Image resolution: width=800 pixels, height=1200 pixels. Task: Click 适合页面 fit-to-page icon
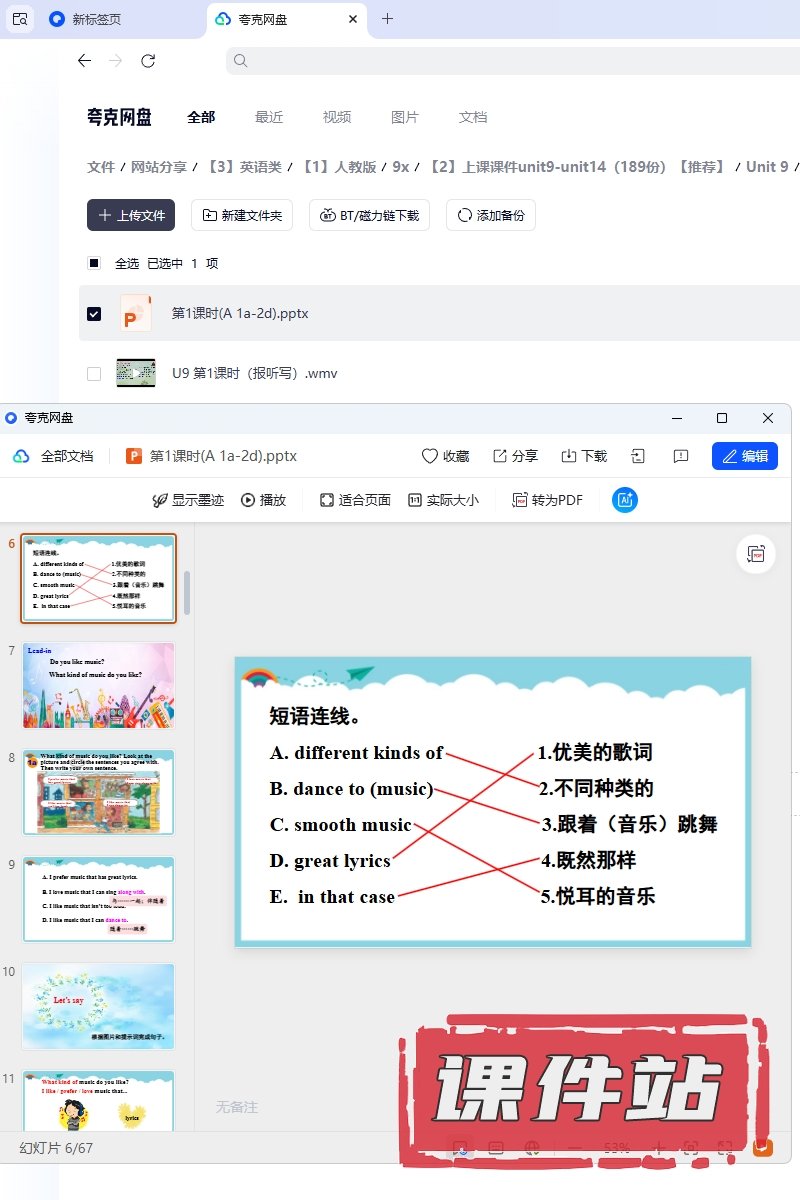[x=326, y=500]
